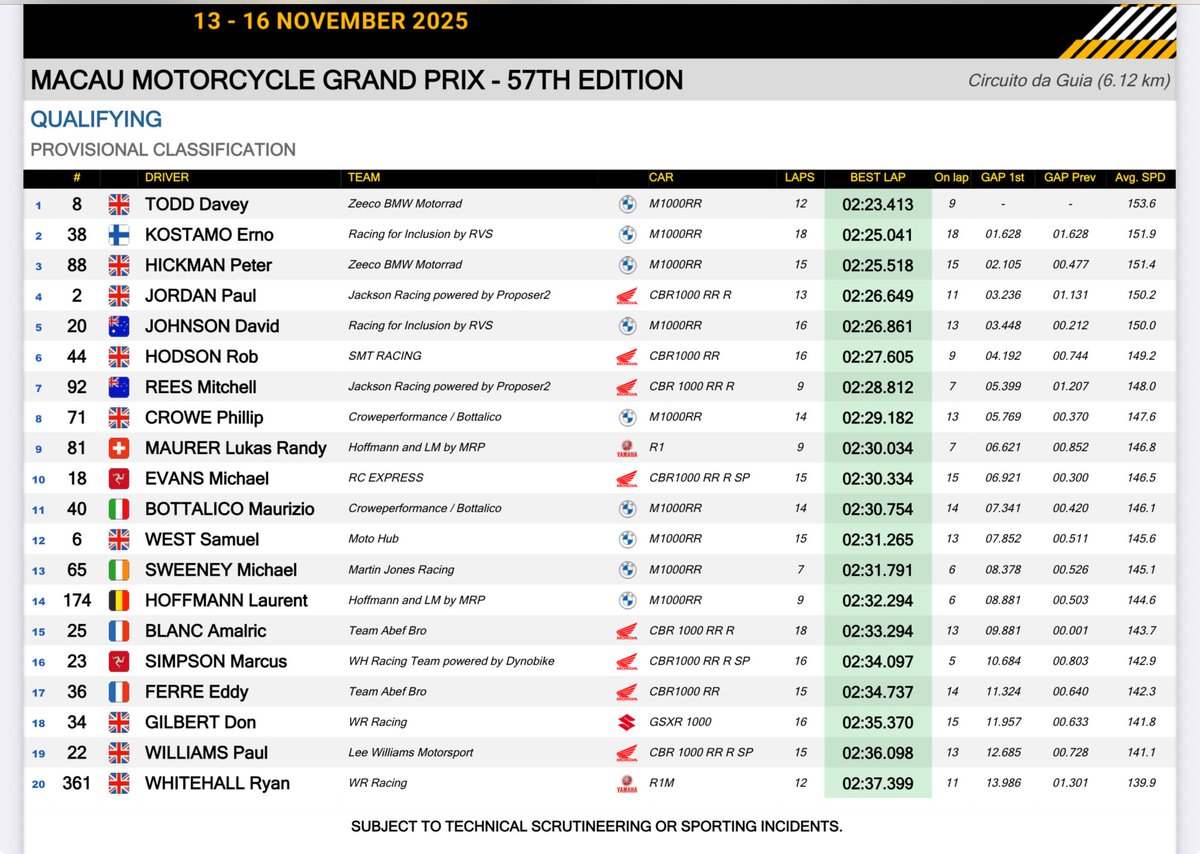
Task: Select the Australian flag for Johnson David
Action: [117, 326]
